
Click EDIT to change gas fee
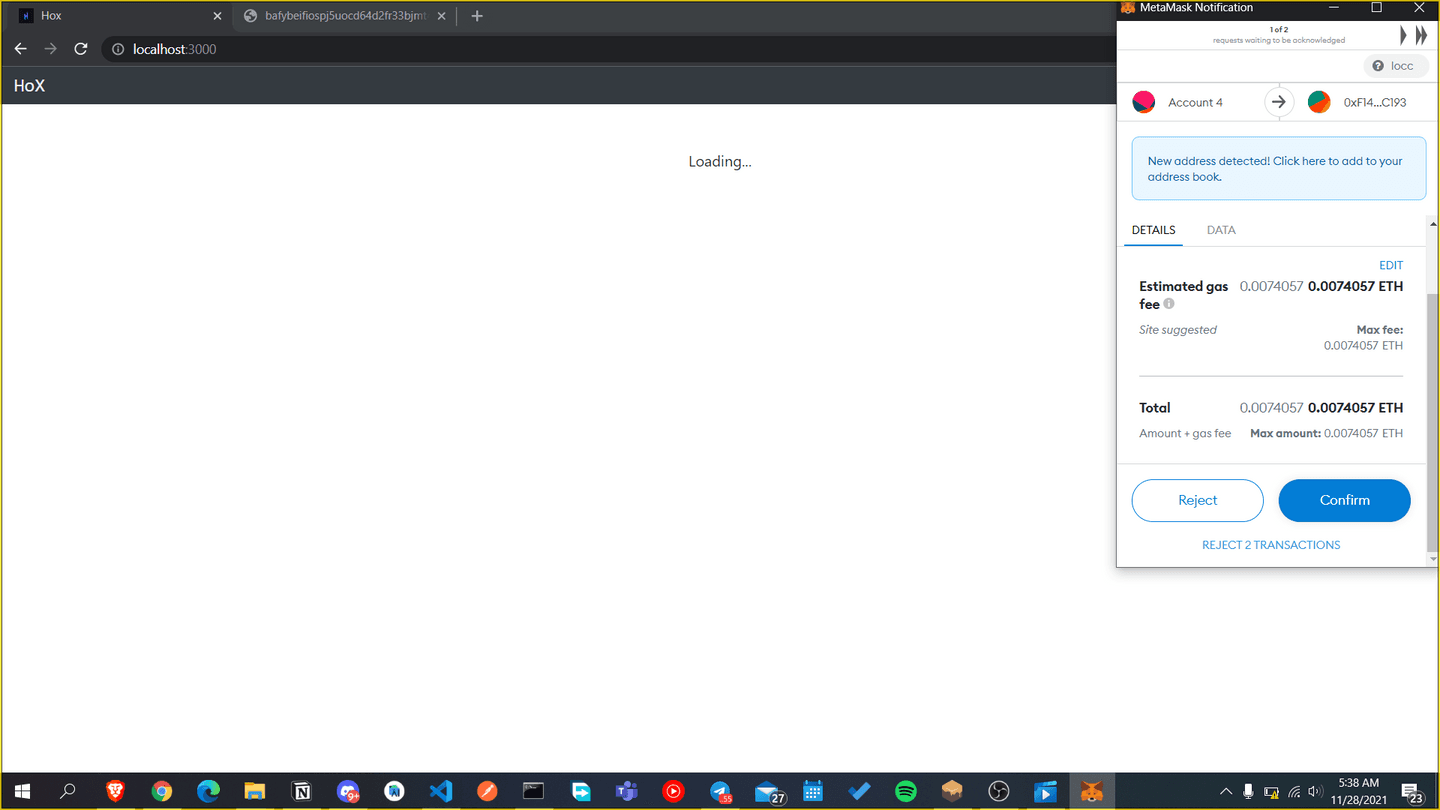[1391, 265]
